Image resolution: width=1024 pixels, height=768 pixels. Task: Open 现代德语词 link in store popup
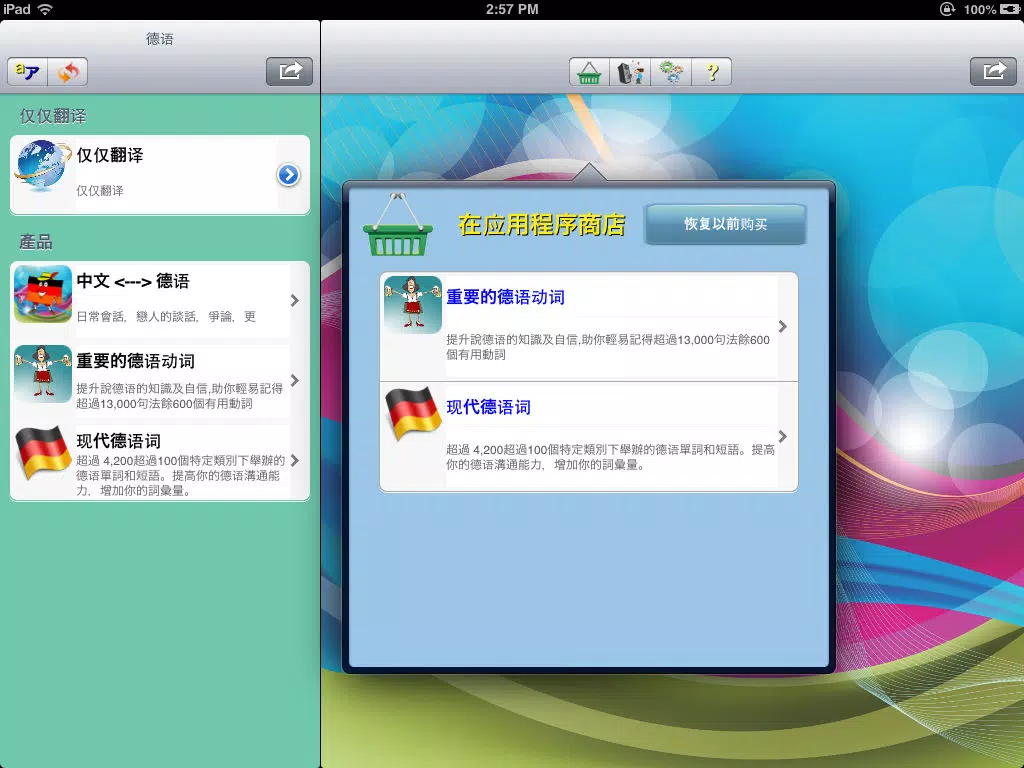(488, 407)
